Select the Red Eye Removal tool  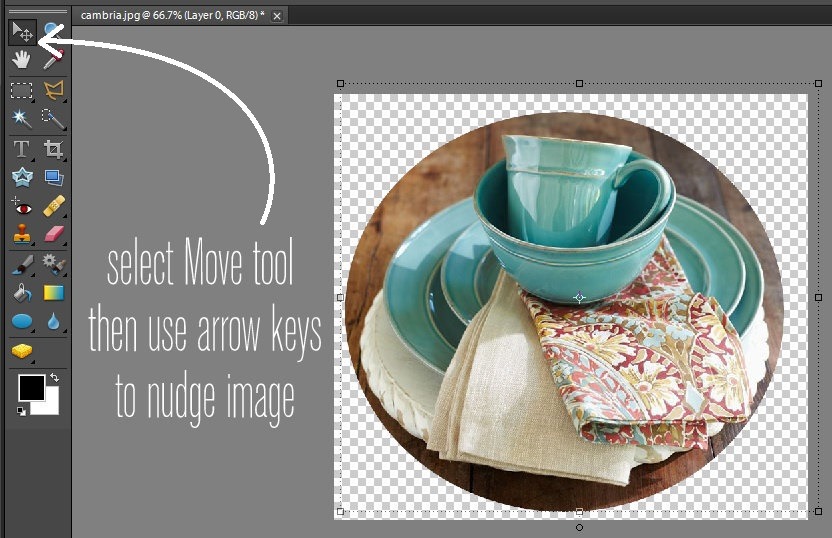[21, 207]
